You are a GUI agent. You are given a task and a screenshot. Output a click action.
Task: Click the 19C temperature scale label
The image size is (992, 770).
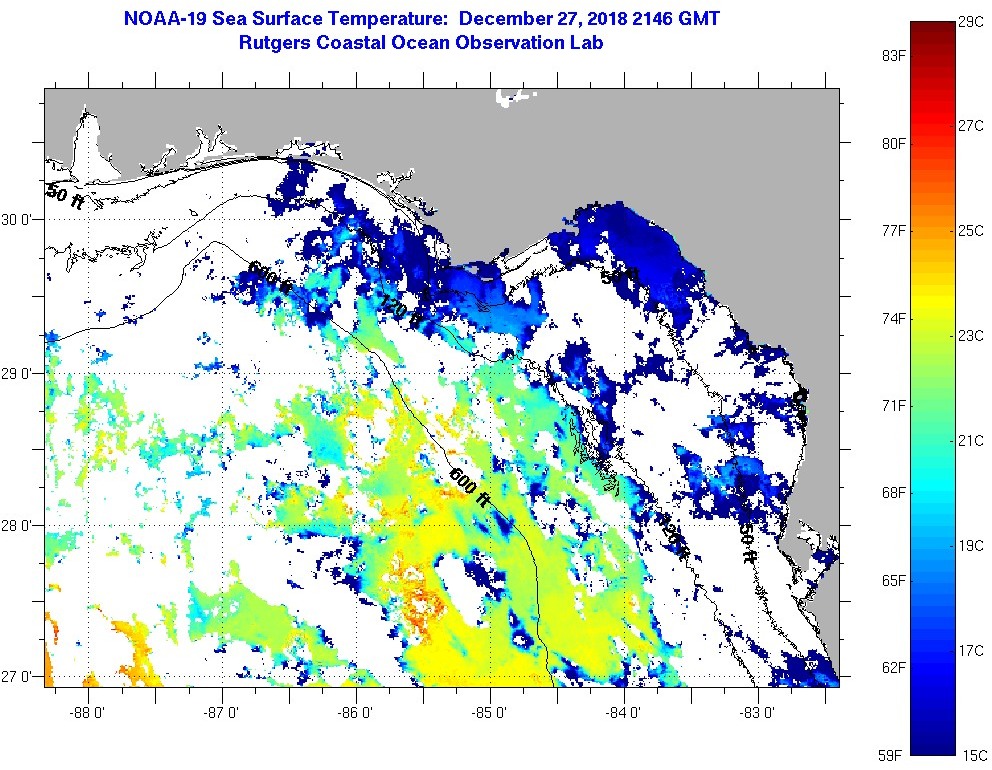pyautogui.click(x=971, y=546)
